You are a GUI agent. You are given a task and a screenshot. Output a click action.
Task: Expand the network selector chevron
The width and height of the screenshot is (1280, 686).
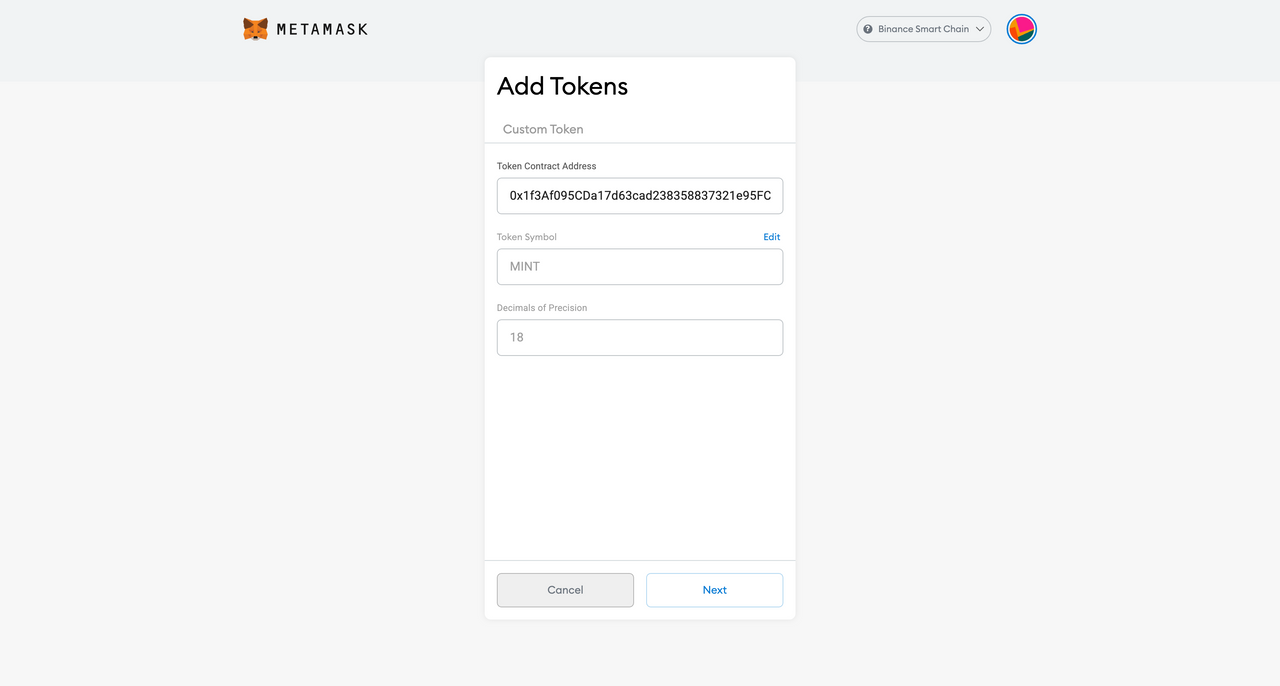click(980, 29)
